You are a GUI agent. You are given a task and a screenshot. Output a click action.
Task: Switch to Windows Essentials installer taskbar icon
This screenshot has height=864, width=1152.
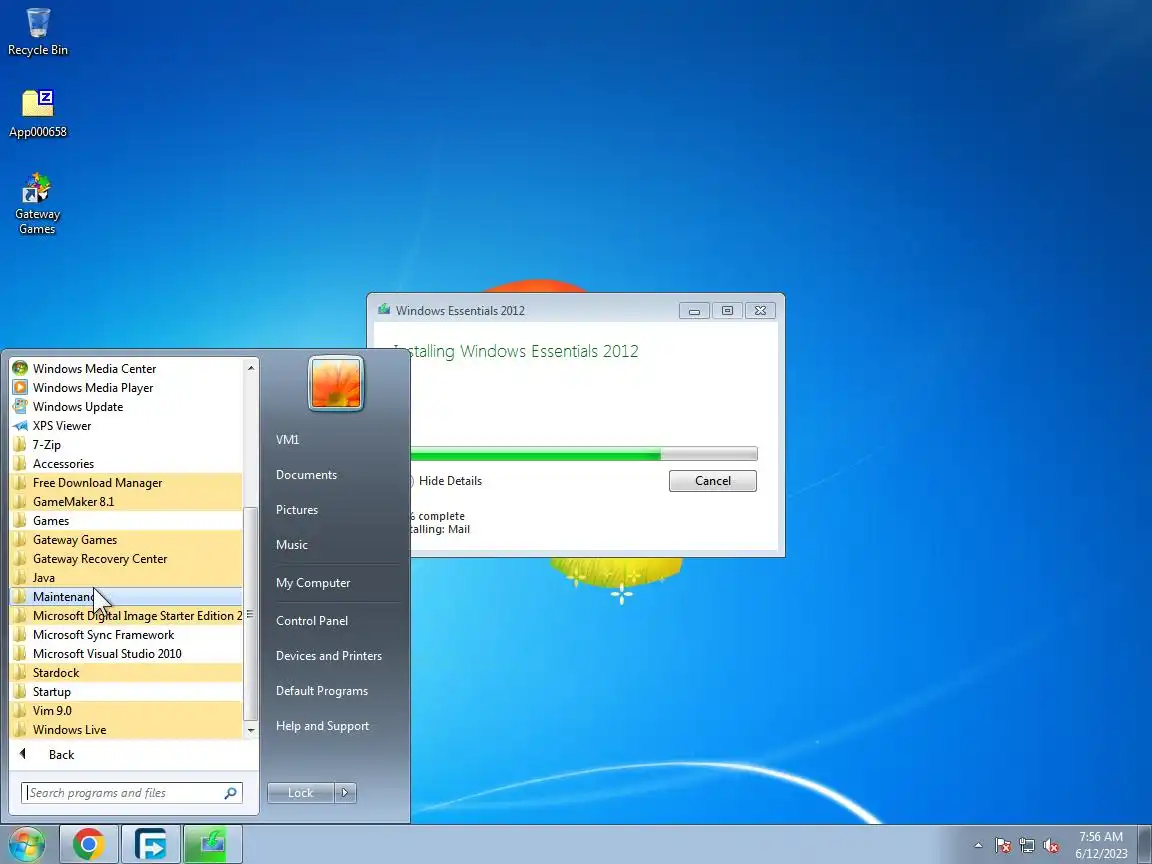pos(212,844)
